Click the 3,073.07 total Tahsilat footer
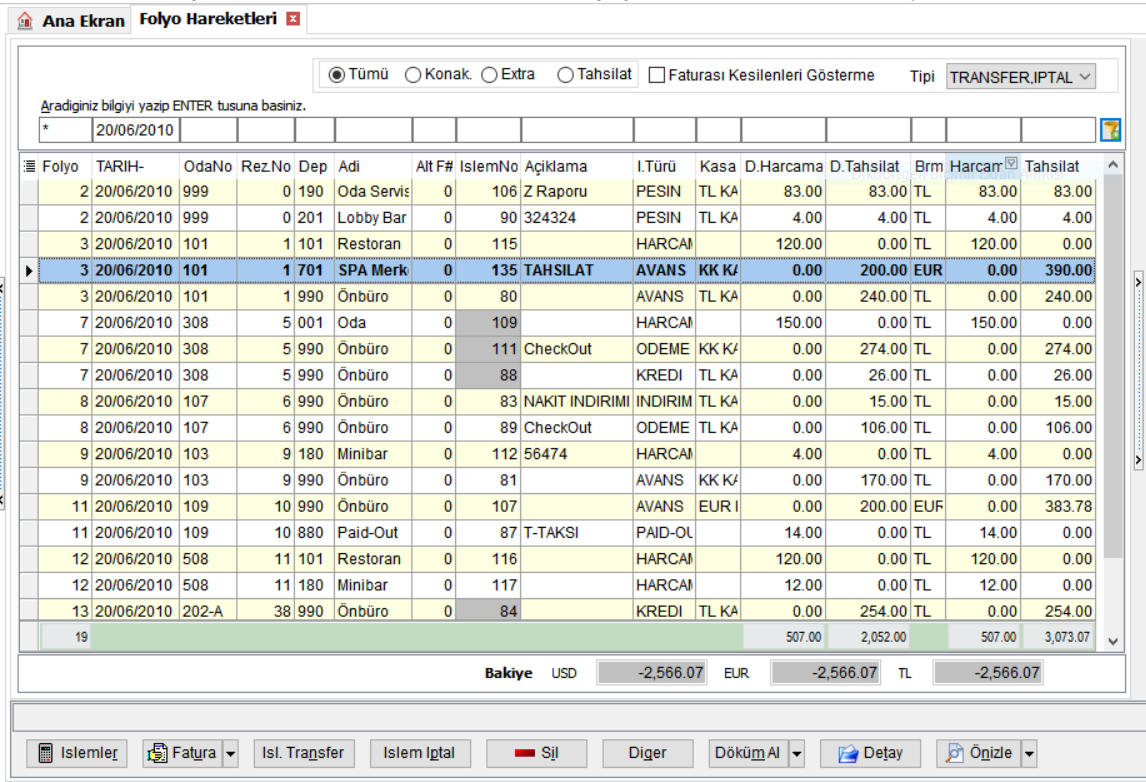This screenshot has height=782, width=1146. tap(1058, 637)
